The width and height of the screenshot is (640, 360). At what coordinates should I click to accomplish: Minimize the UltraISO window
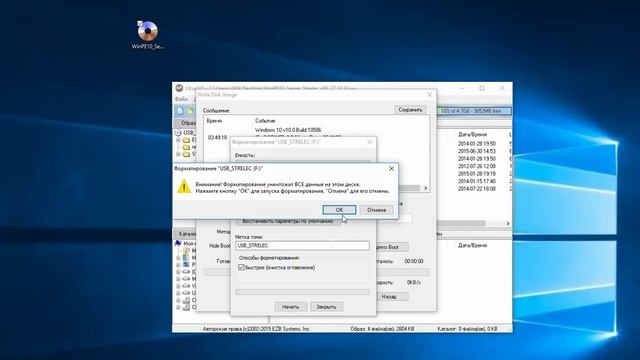(462, 88)
